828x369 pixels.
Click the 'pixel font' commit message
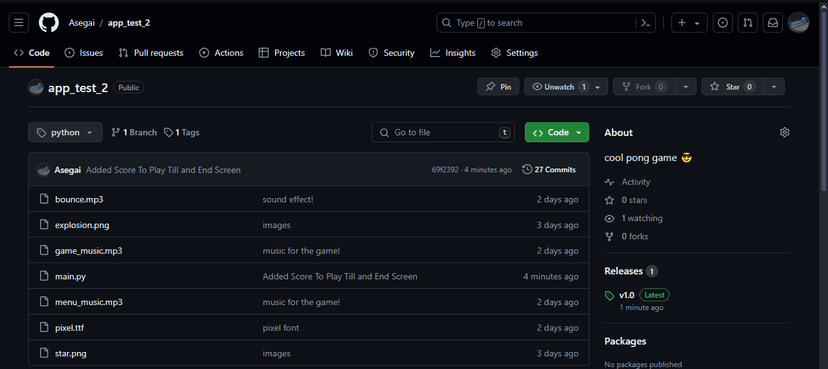(x=281, y=328)
